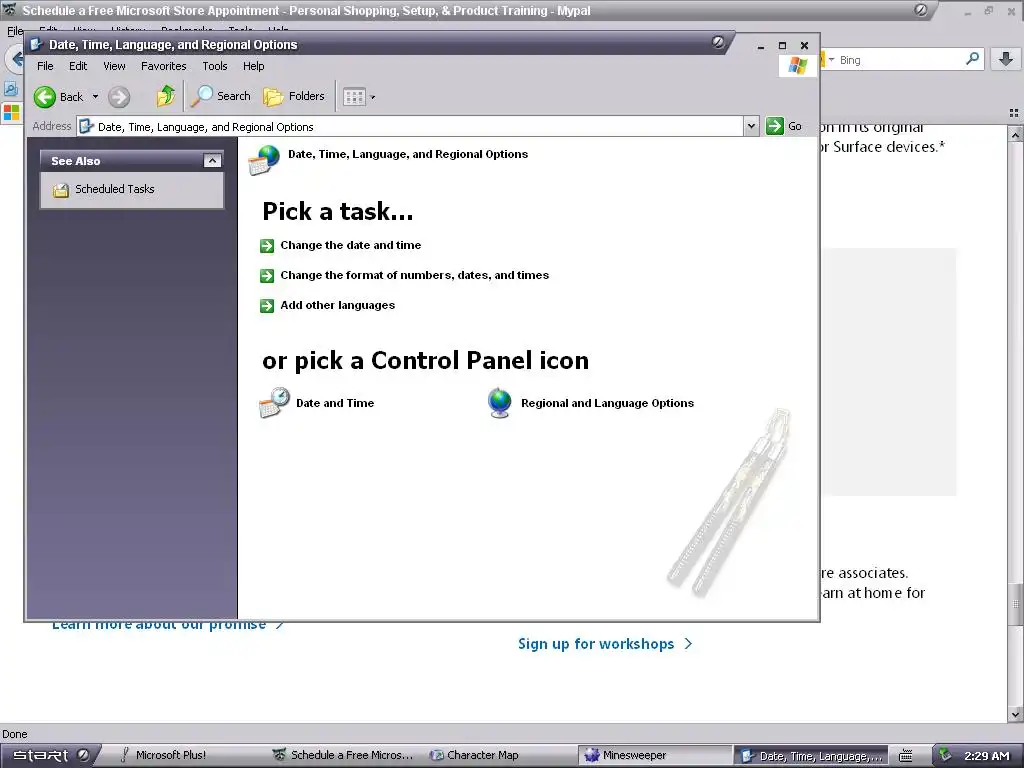Open the Help menu in Control Panel
Viewport: 1024px width, 768px height.
pos(253,66)
